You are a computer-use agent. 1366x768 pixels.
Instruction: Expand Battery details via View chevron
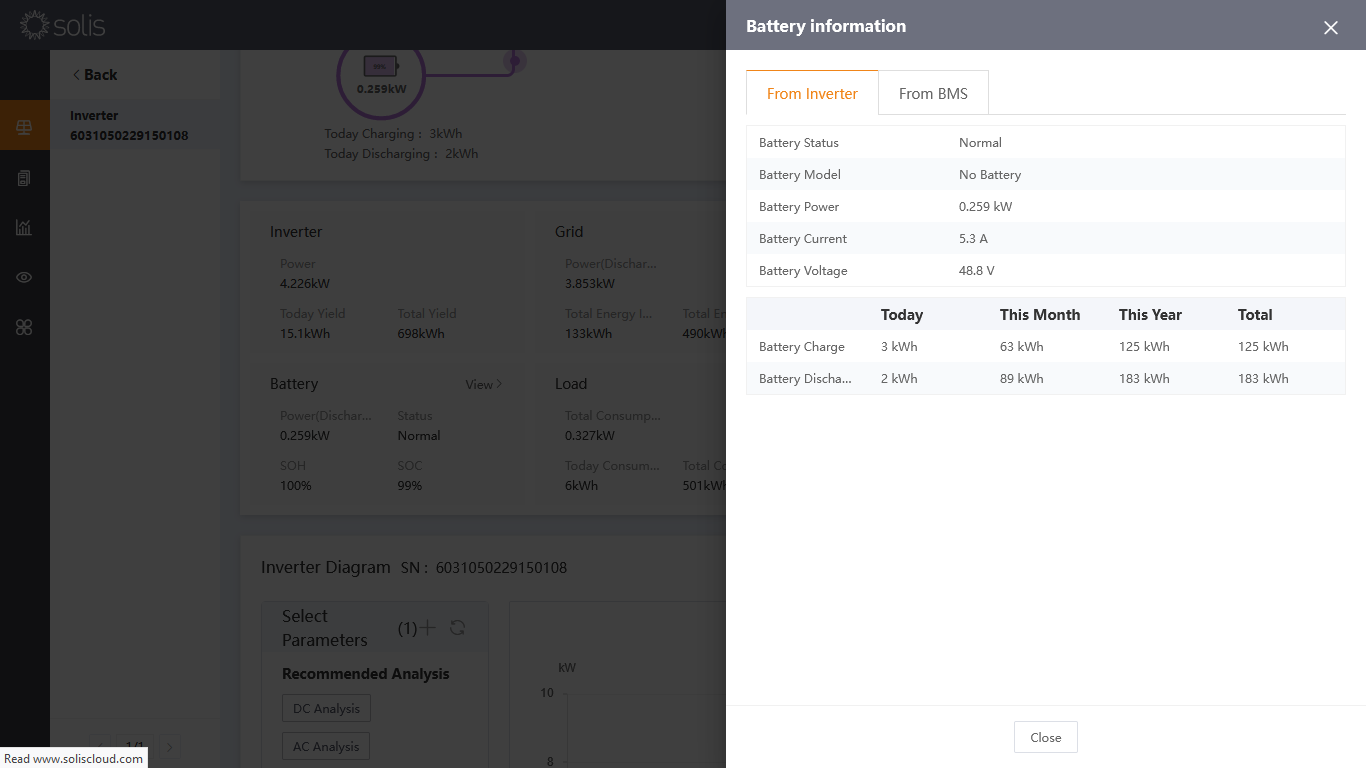coord(484,384)
